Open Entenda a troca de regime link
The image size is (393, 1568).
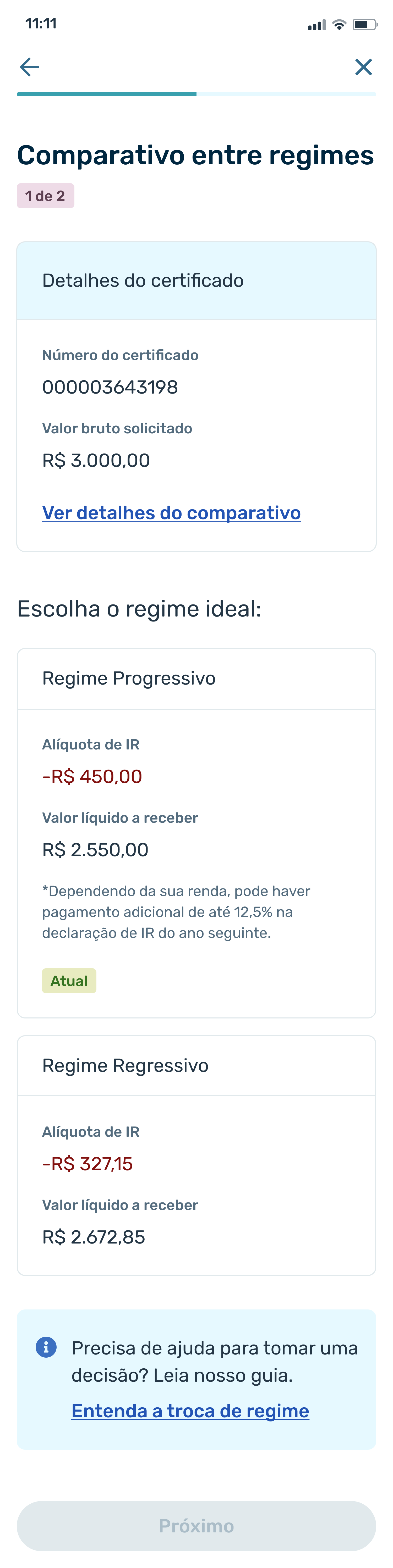pos(190,1410)
